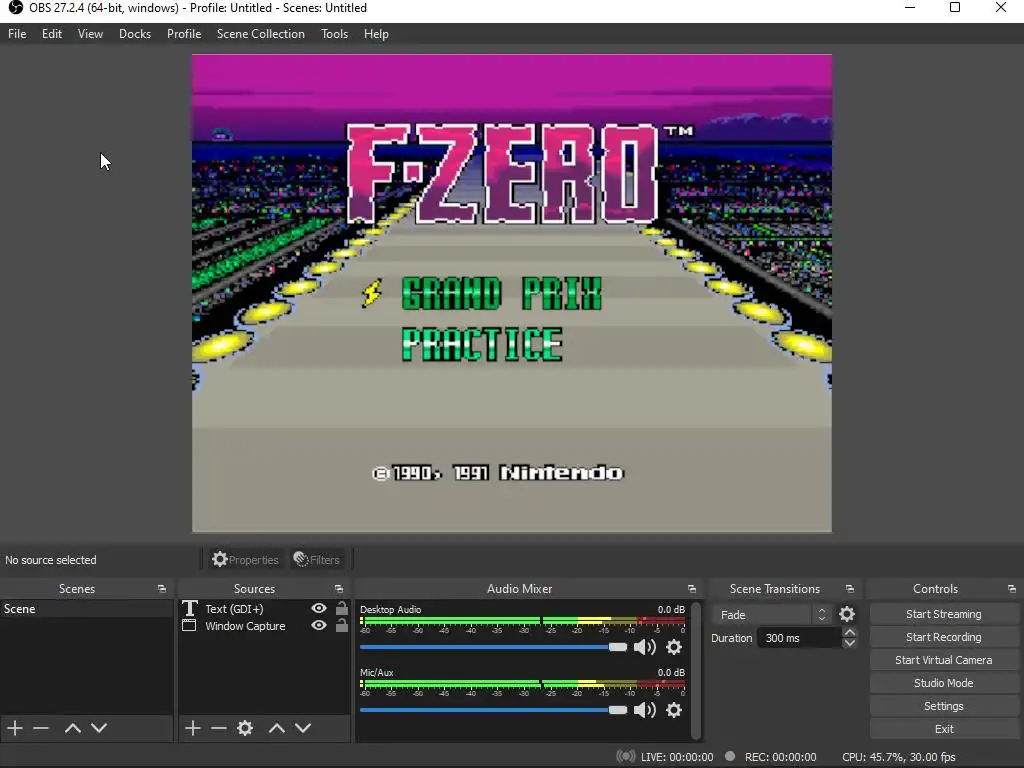
Task: Click the Exit button
Action: 944,729
